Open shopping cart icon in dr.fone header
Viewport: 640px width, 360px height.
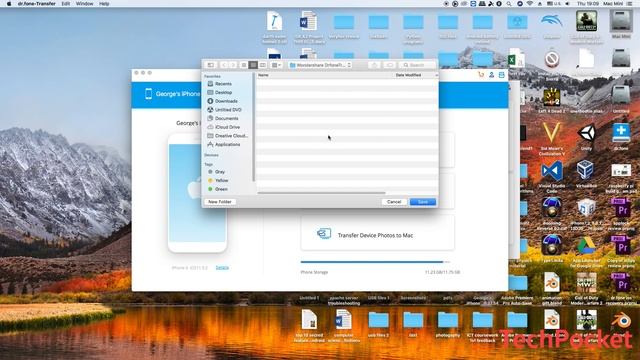(481, 75)
